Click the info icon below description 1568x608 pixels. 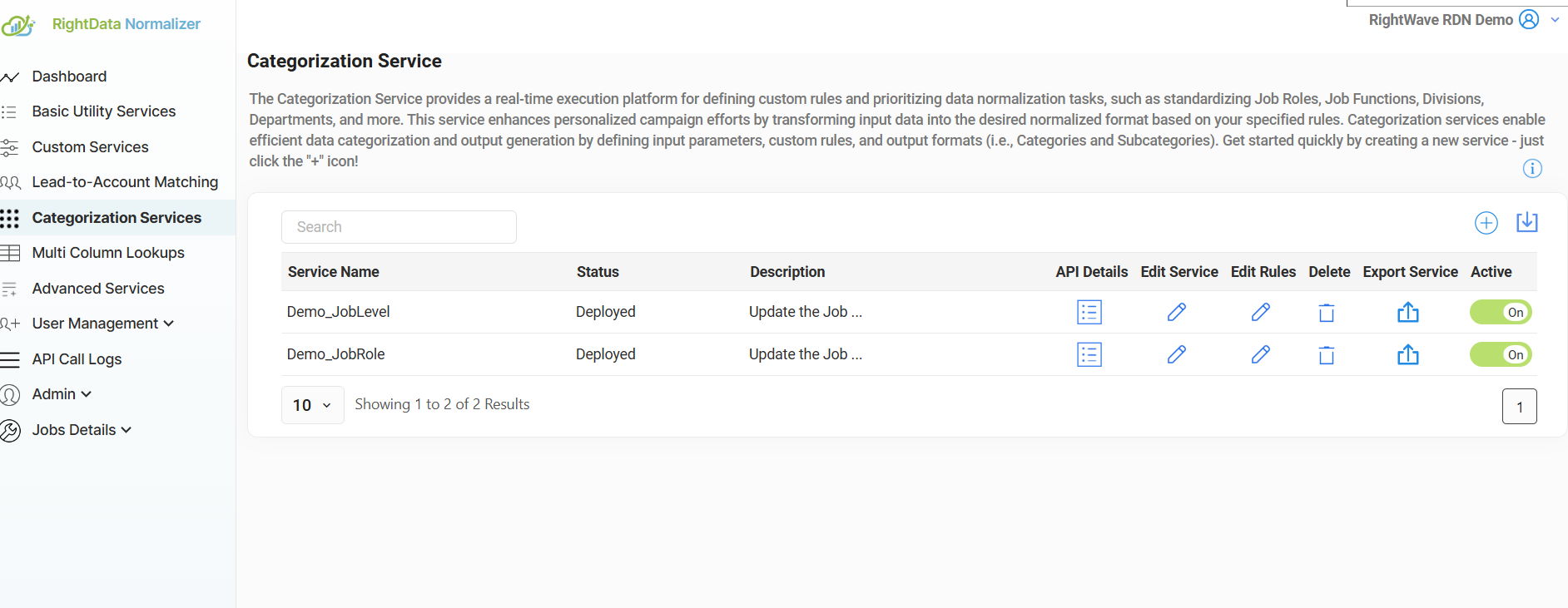[1532, 169]
